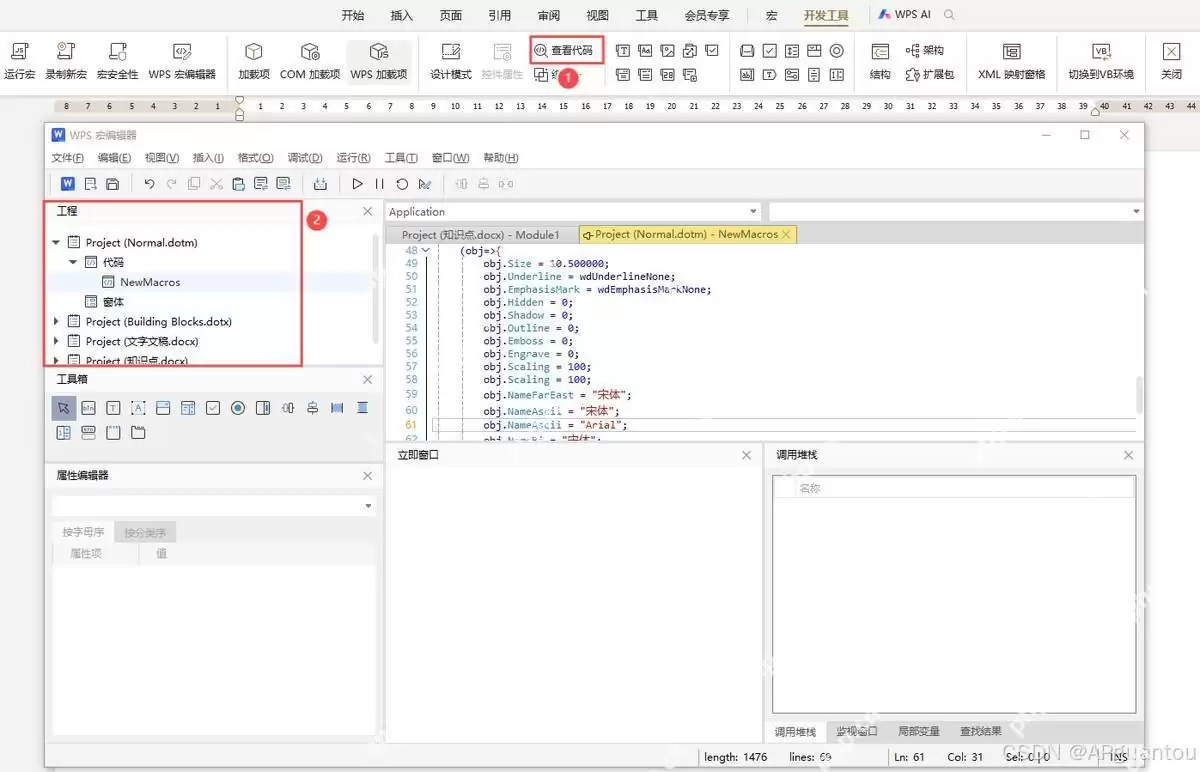
Task: Close the 立即窗口 immediate panel
Action: [x=746, y=455]
